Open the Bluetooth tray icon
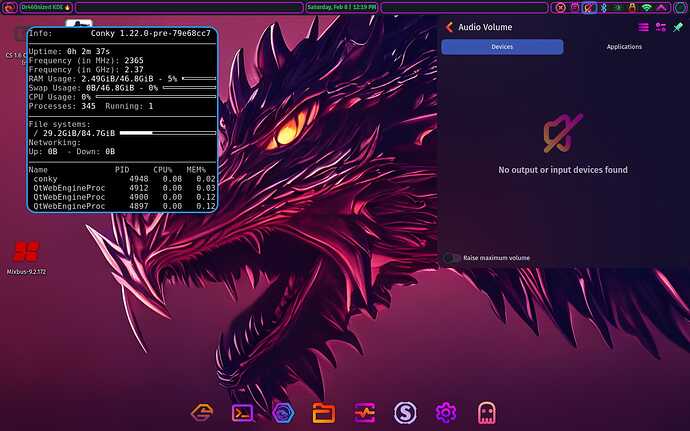Image resolution: width=690 pixels, height=431 pixels. (604, 7)
